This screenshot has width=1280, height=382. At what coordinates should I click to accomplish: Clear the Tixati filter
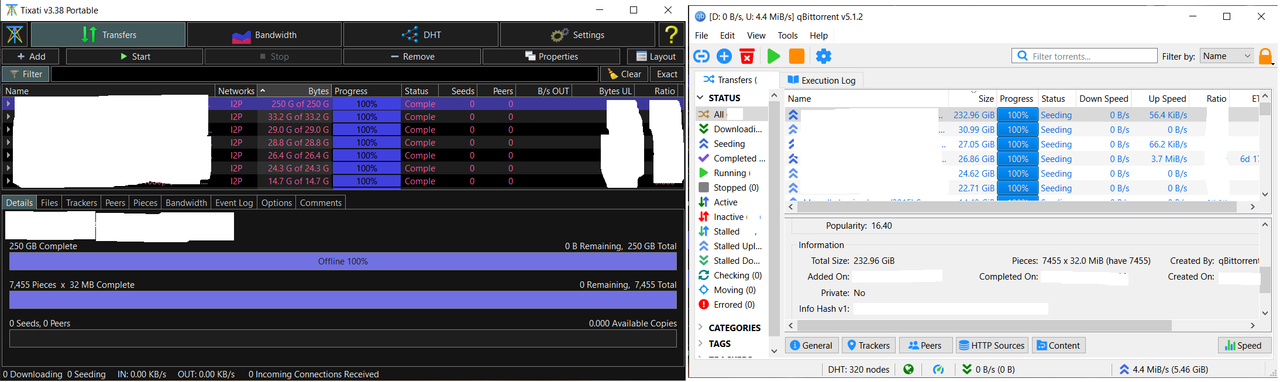[x=624, y=74]
